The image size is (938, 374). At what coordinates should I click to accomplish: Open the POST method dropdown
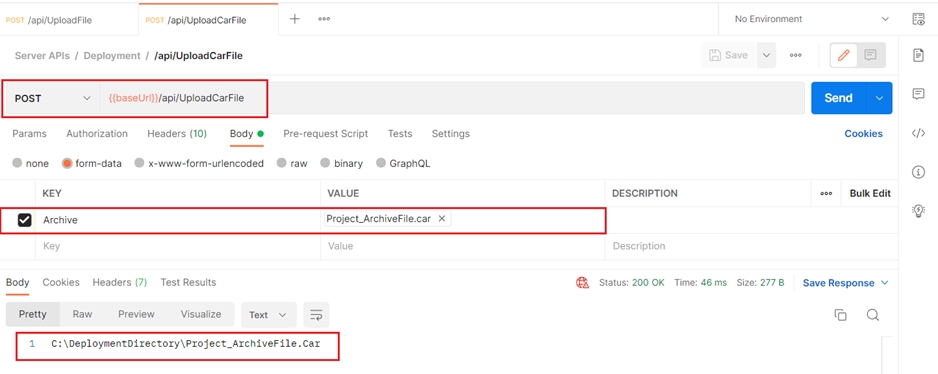53,98
